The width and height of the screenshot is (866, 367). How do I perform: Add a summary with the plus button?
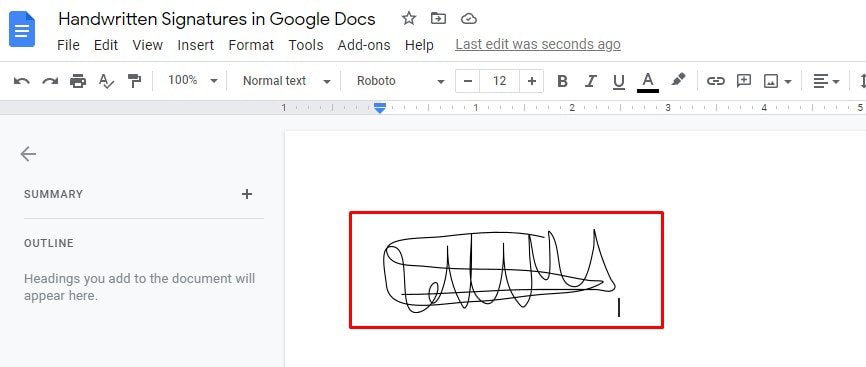point(247,194)
